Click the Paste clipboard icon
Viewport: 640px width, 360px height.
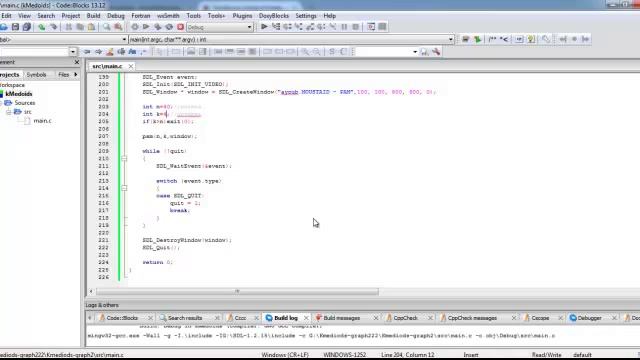(x=91, y=27)
